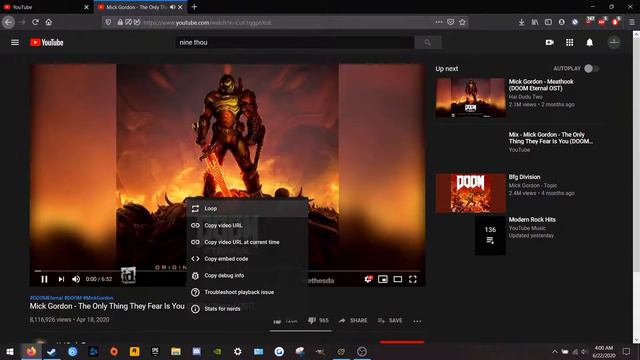The image size is (640, 360).
Task: Open the tracking protection shield
Action: pyautogui.click(x=108, y=22)
